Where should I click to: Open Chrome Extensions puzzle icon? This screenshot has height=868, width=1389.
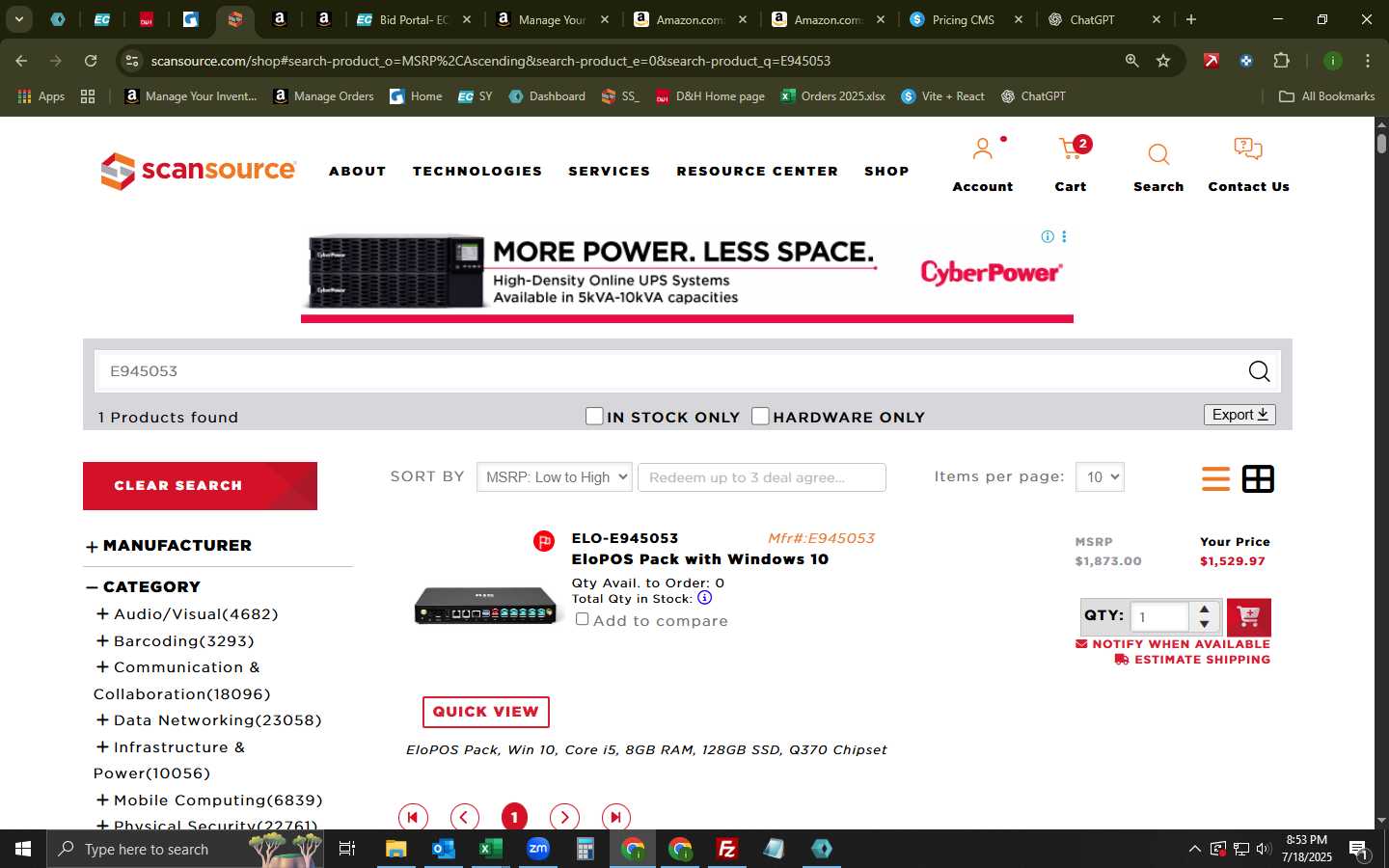tap(1281, 61)
